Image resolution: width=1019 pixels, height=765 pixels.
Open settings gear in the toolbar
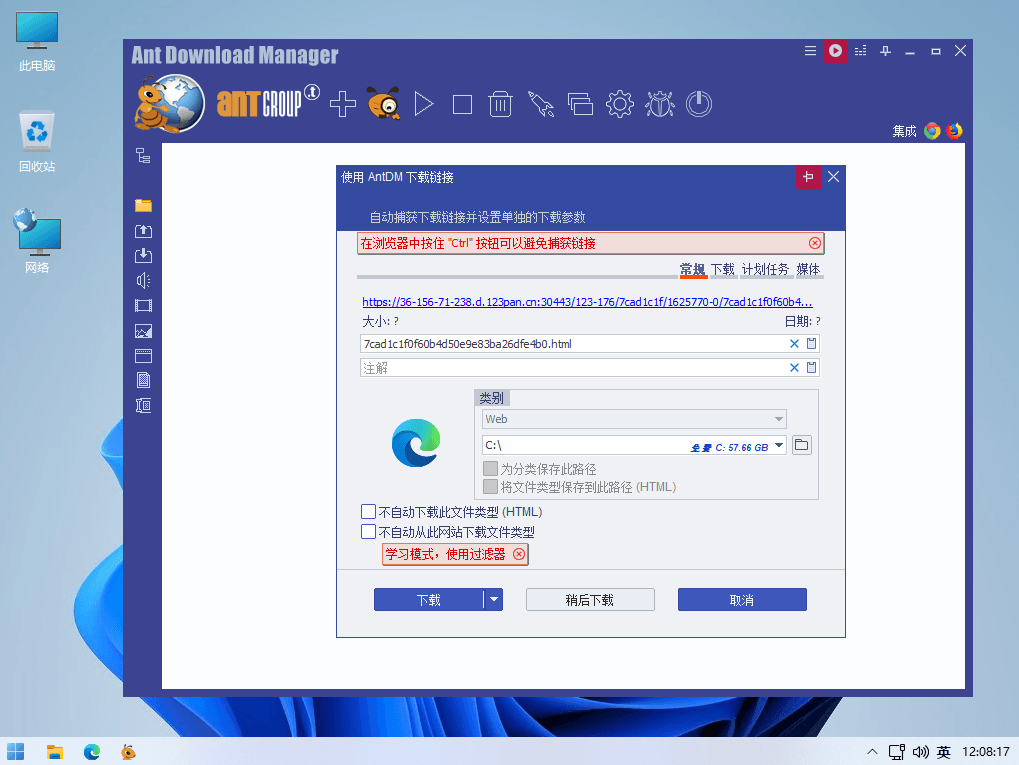(619, 104)
